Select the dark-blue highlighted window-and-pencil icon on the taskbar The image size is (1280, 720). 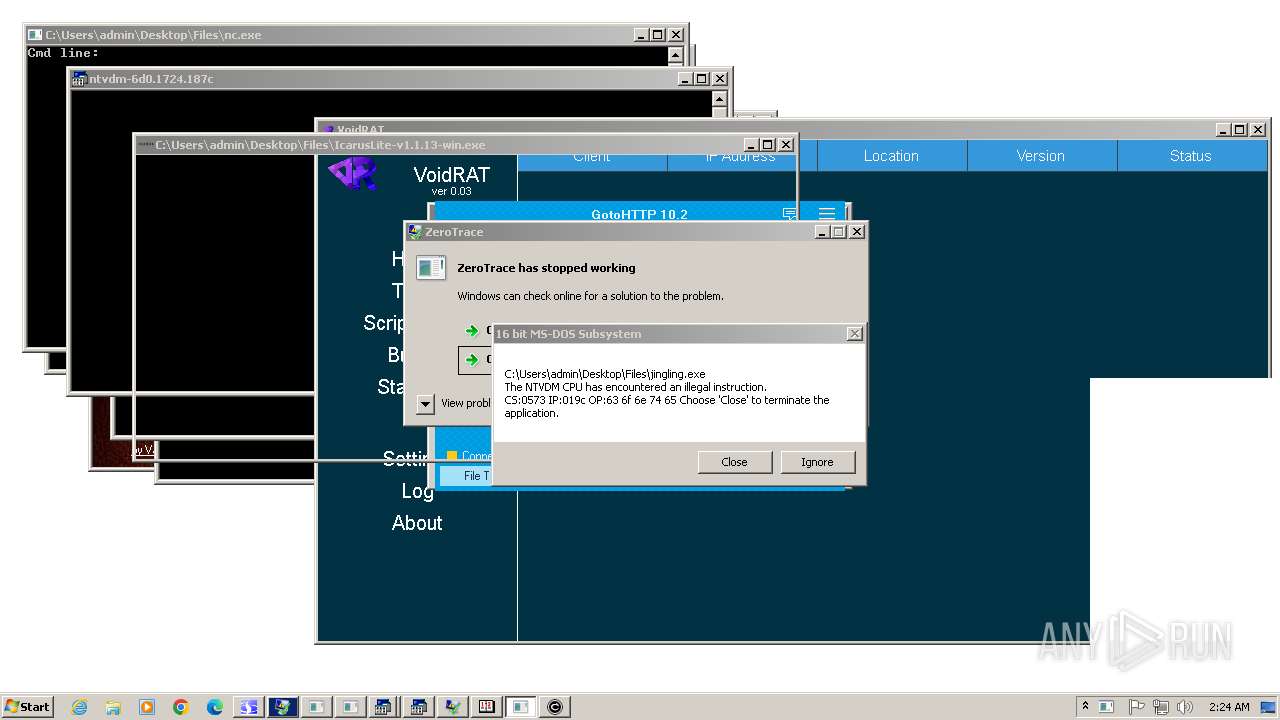click(282, 707)
